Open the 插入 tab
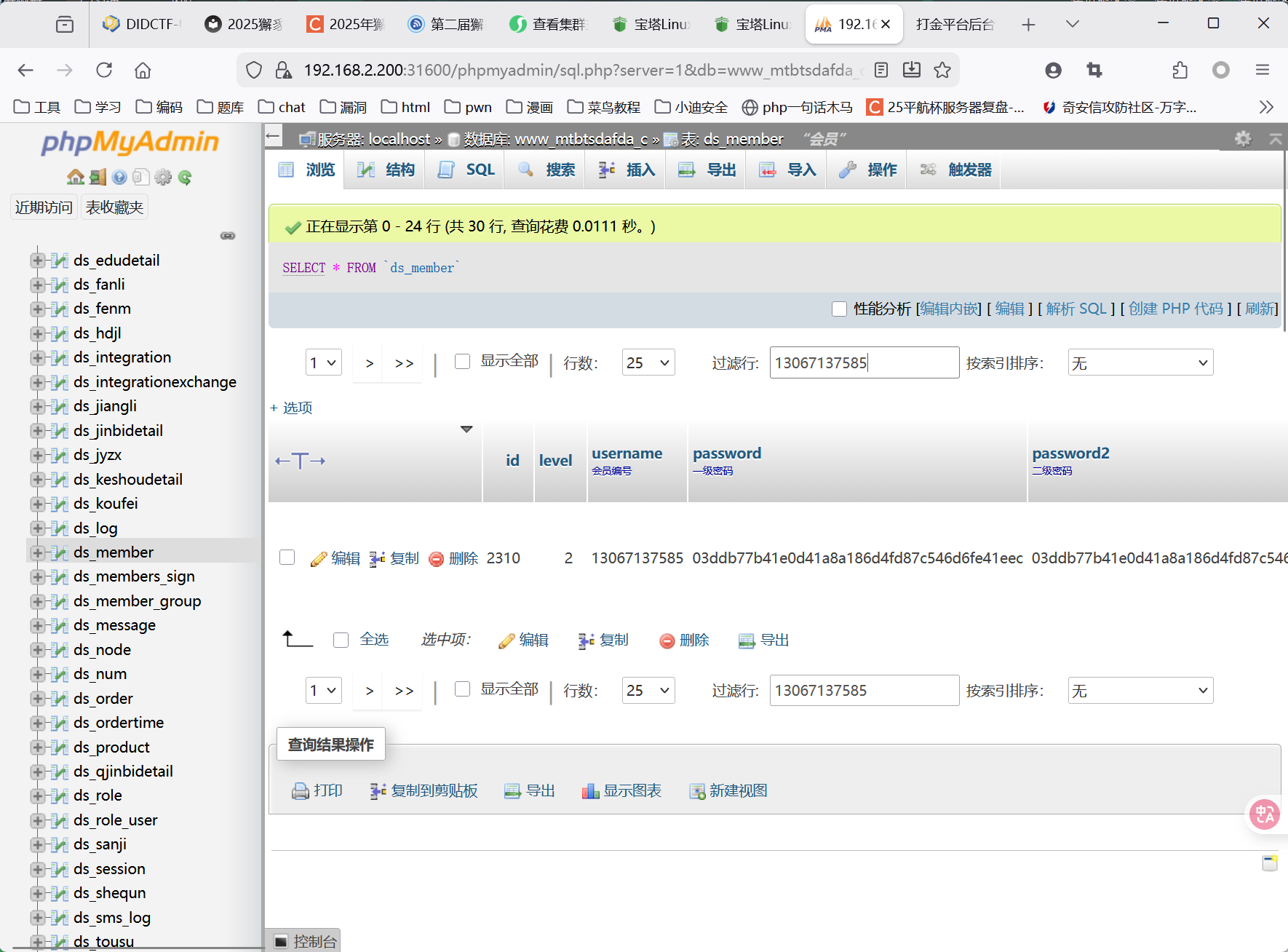The image size is (1288, 952). click(627, 170)
